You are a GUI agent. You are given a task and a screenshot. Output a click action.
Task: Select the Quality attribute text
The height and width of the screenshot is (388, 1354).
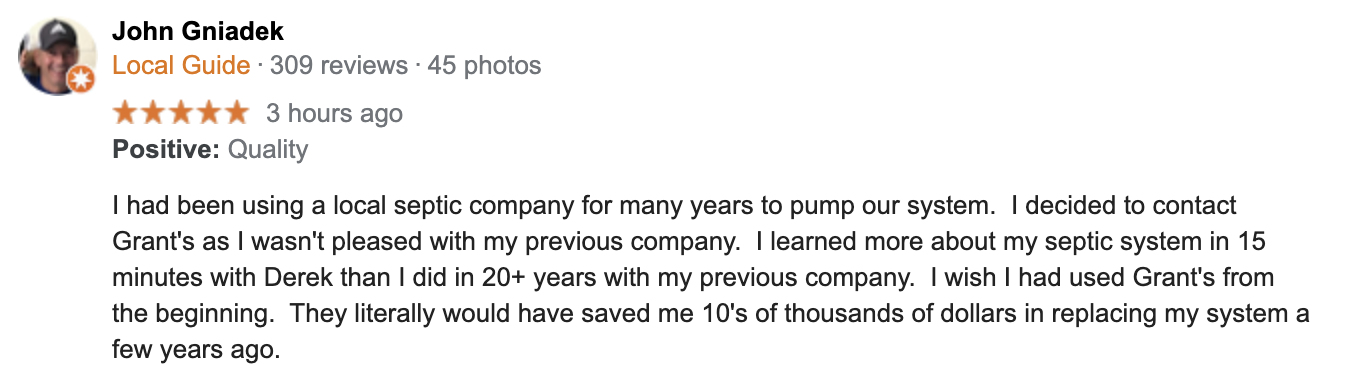pos(268,150)
